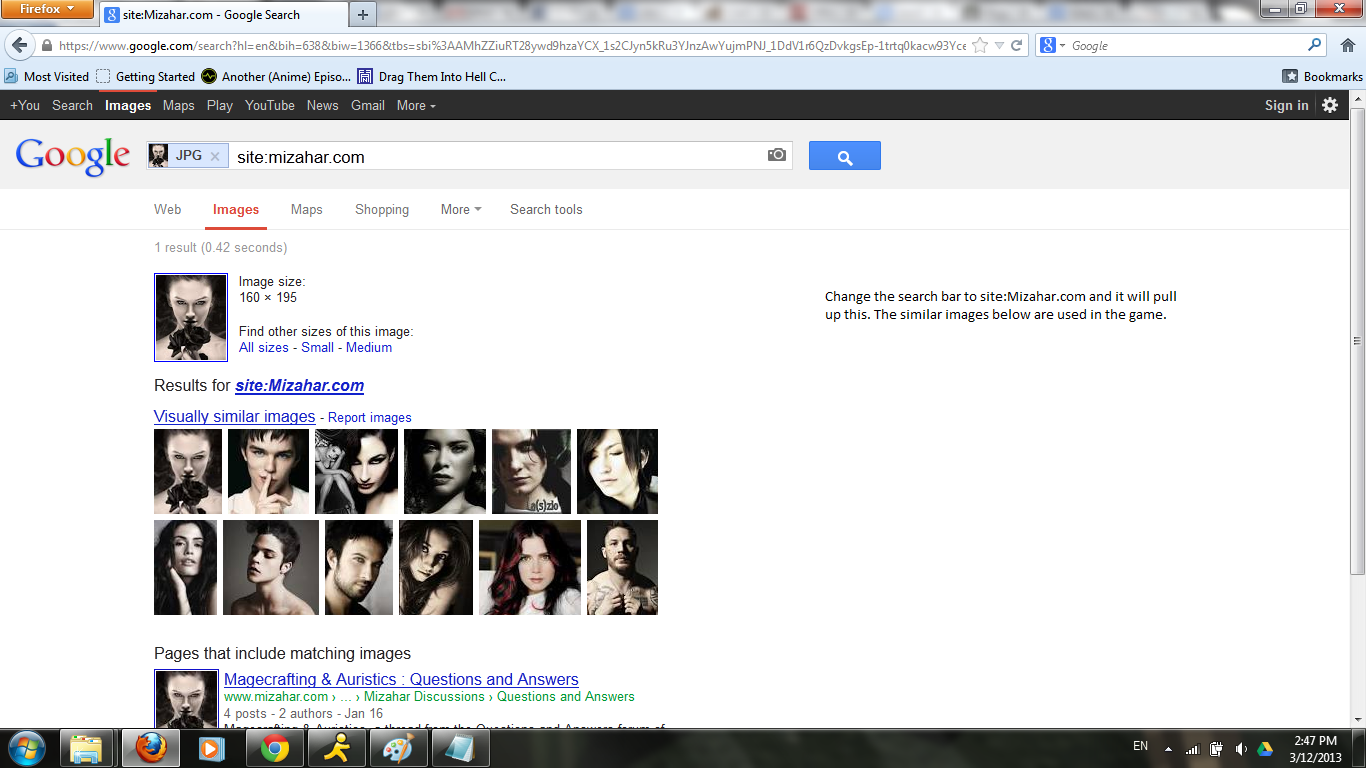This screenshot has height=768, width=1366.
Task: Open Another (Anime) Episode bookmark
Action: coord(276,76)
